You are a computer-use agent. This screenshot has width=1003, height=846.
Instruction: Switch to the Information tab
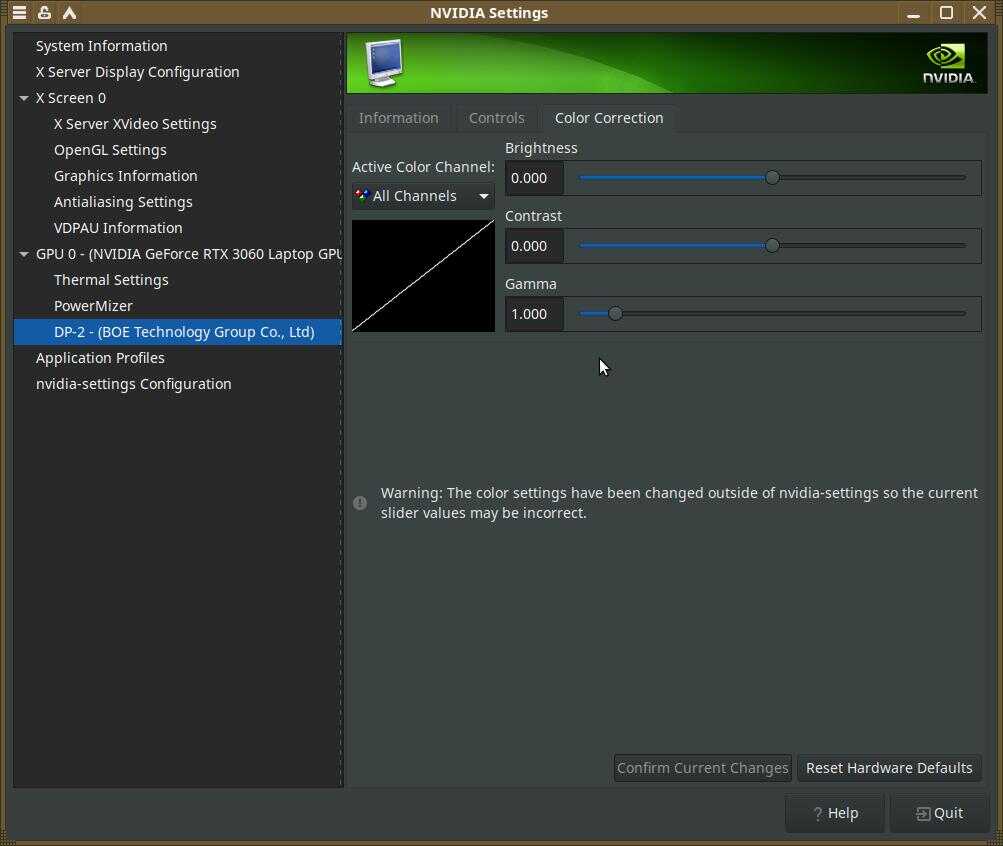tap(399, 118)
